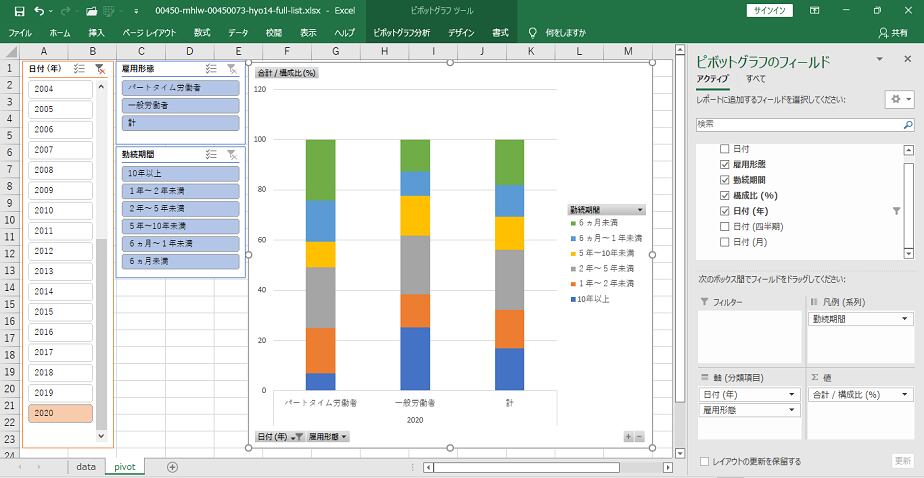The width and height of the screenshot is (924, 478).
Task: Check the 日付 (四半期) field checkbox
Action: pos(724,227)
